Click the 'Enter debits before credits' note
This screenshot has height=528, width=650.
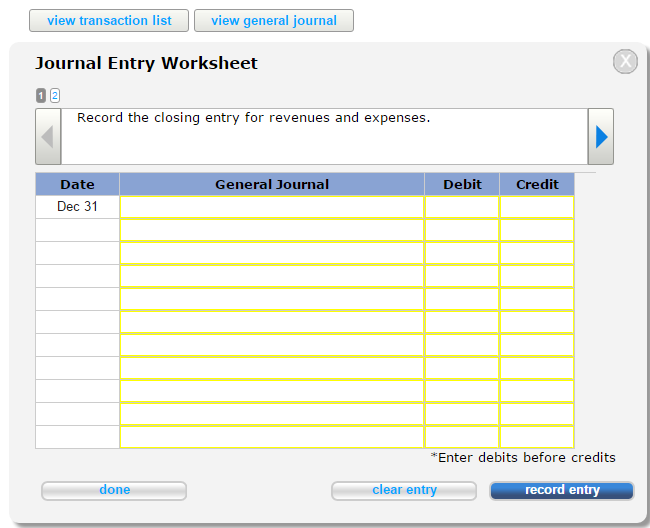523,458
